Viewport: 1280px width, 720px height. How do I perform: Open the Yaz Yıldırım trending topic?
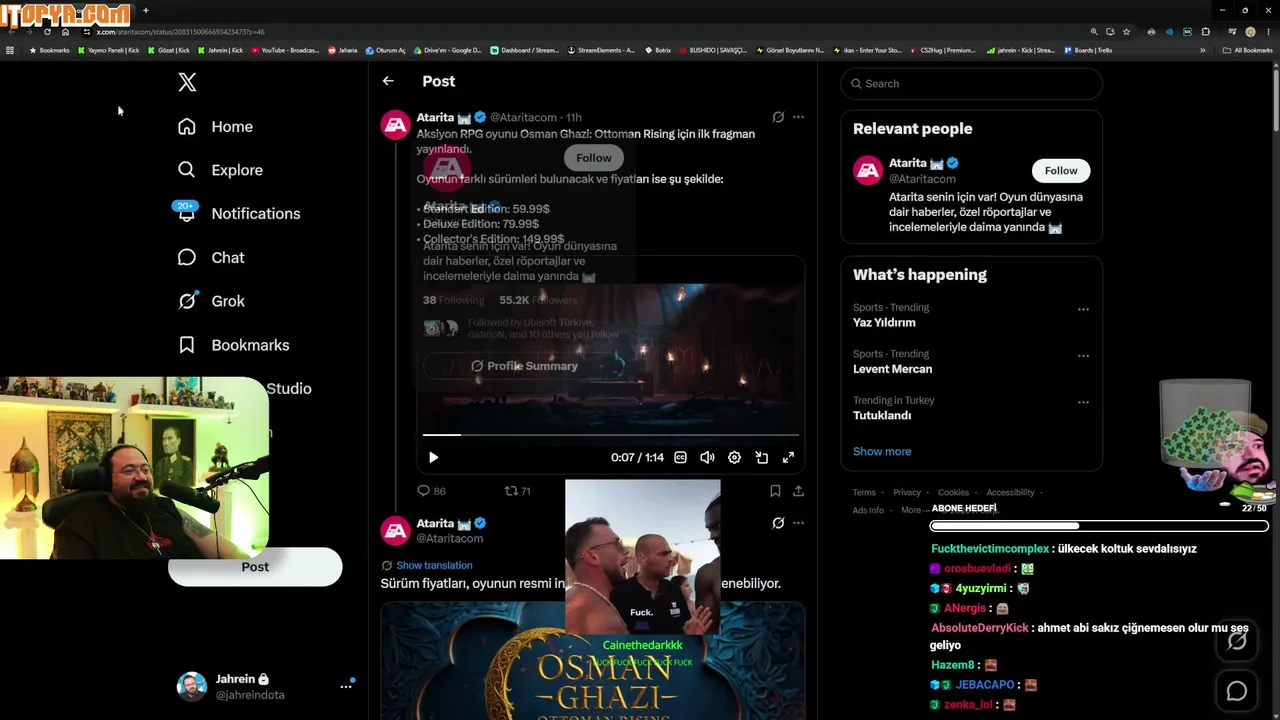[x=884, y=323]
